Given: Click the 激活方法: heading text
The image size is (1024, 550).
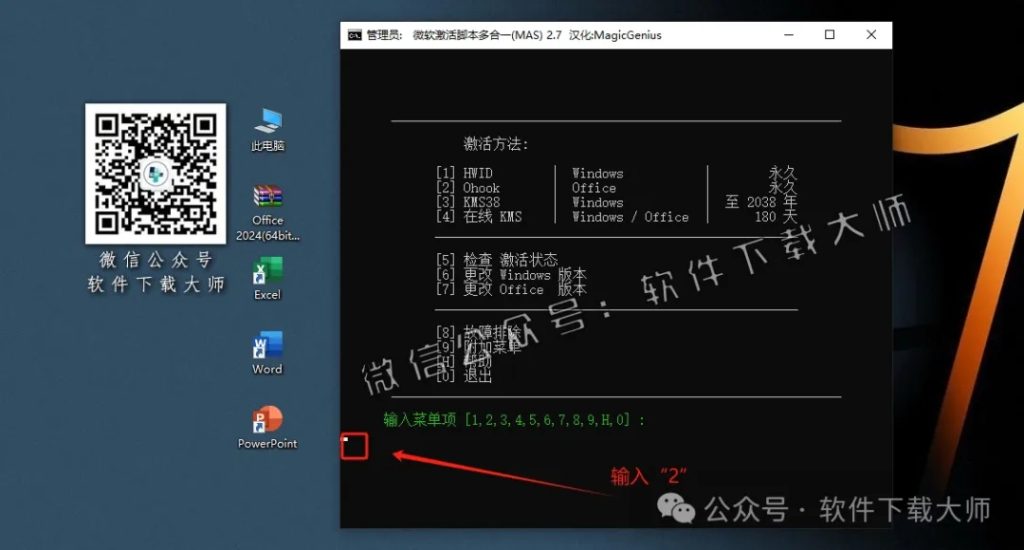Looking at the screenshot, I should tap(496, 144).
